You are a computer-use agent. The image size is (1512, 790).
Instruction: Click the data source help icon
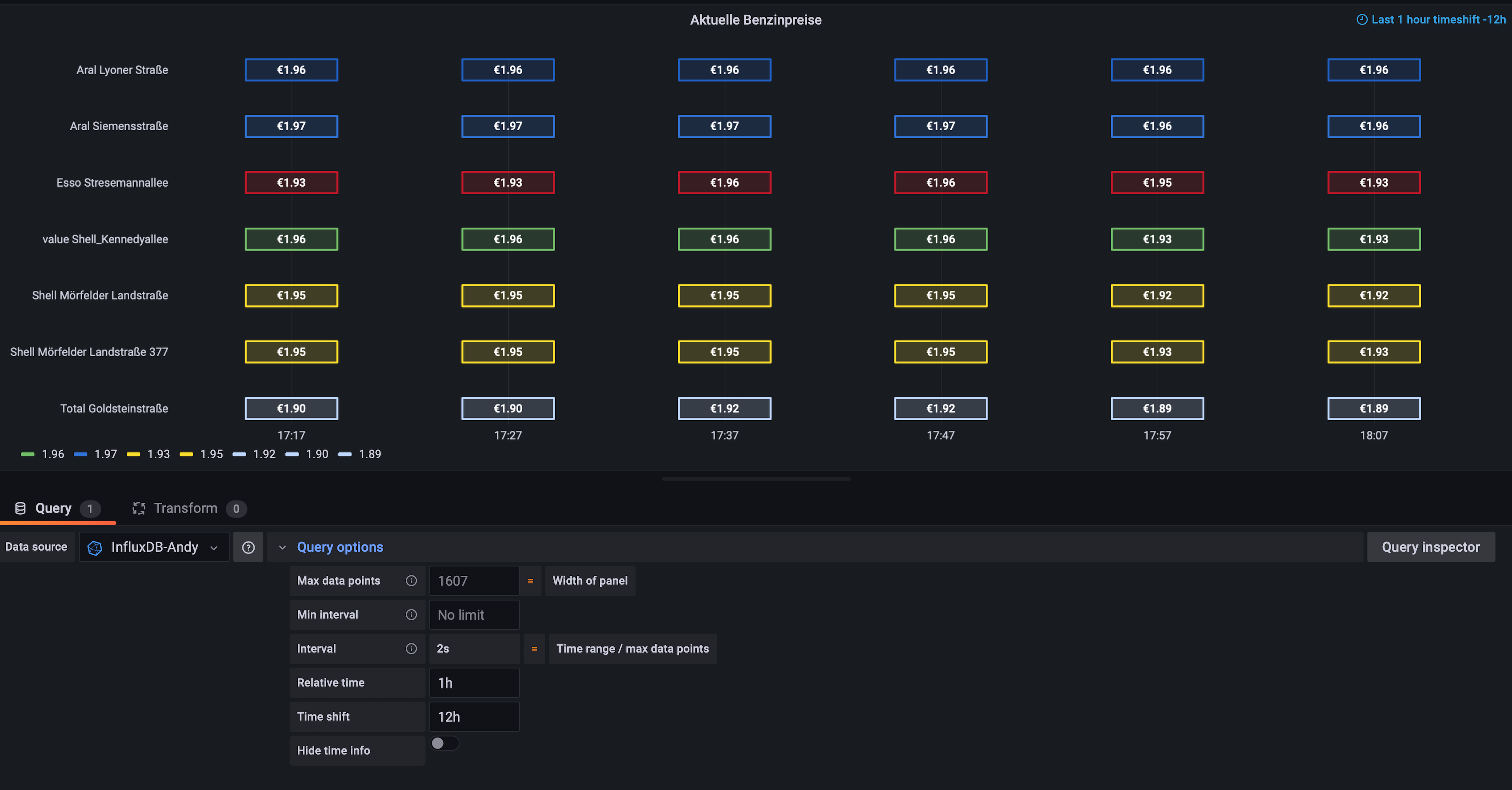click(x=248, y=547)
